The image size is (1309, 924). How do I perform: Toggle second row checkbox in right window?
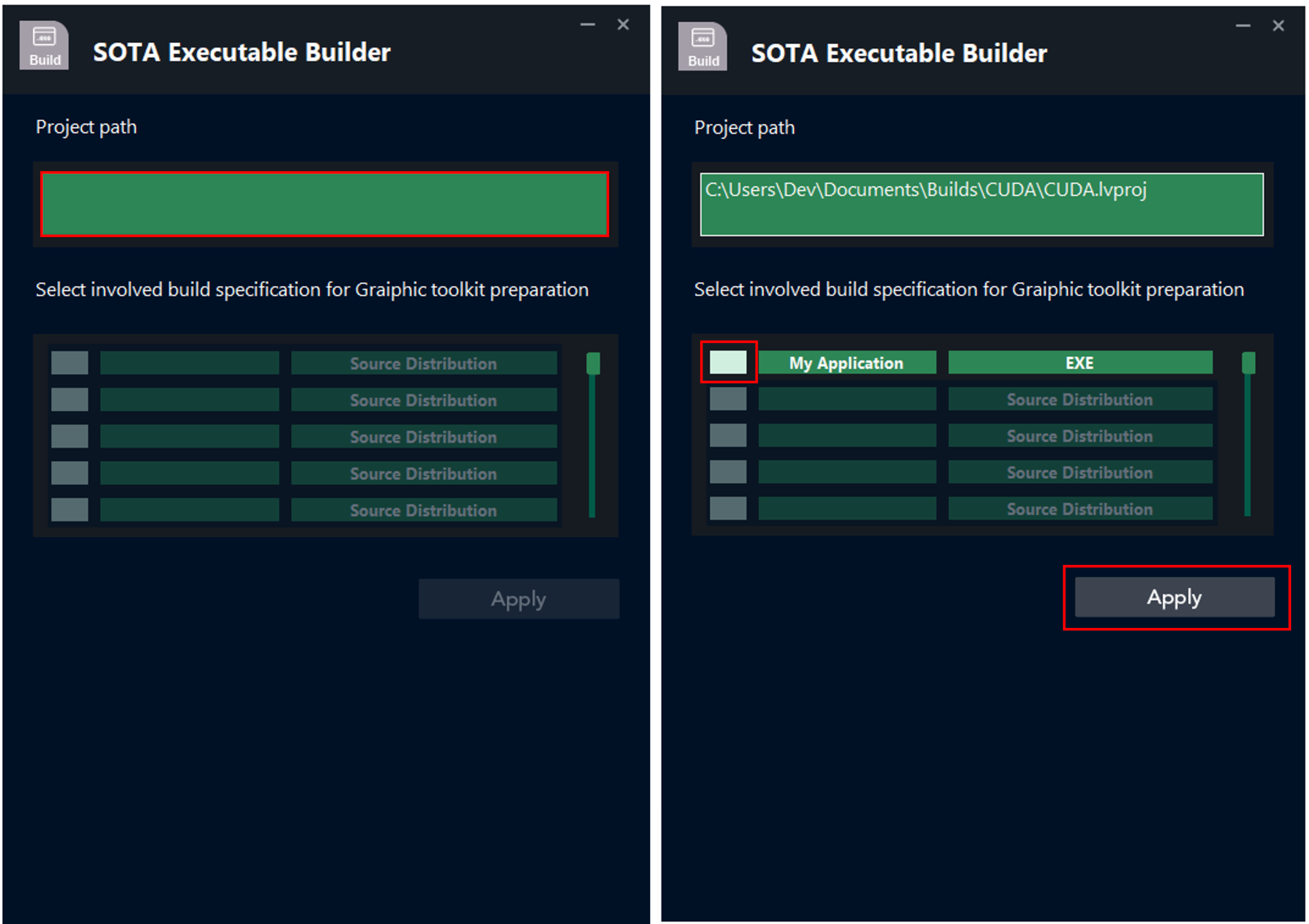(728, 398)
